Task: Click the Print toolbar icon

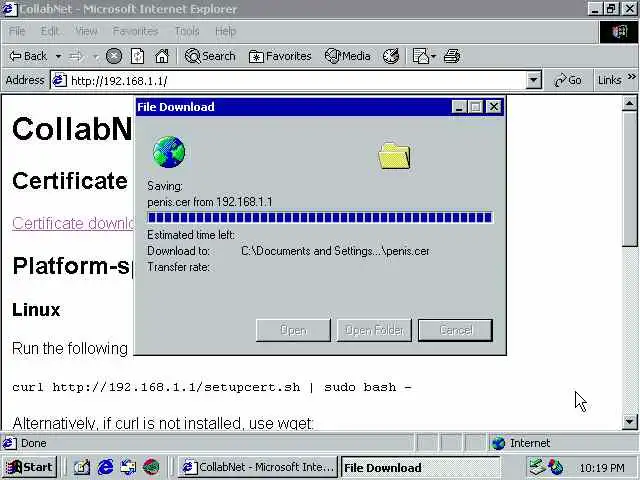Action: pos(452,56)
